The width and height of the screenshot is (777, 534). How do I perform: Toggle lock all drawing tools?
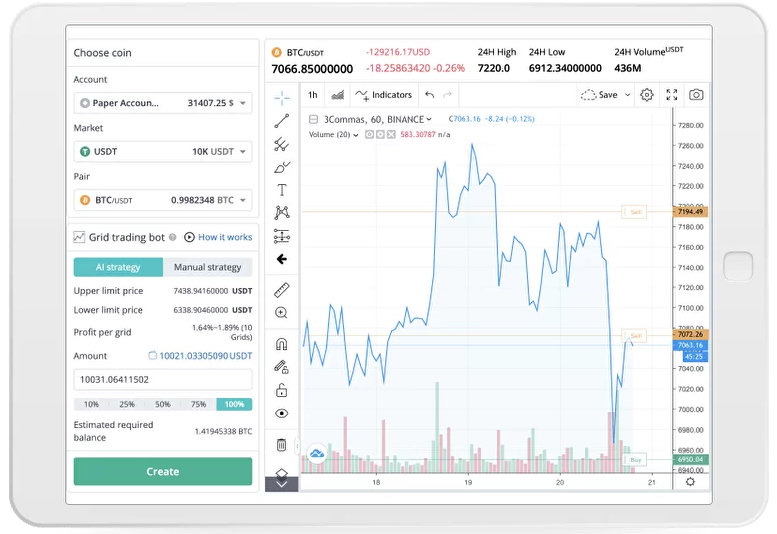tap(282, 390)
